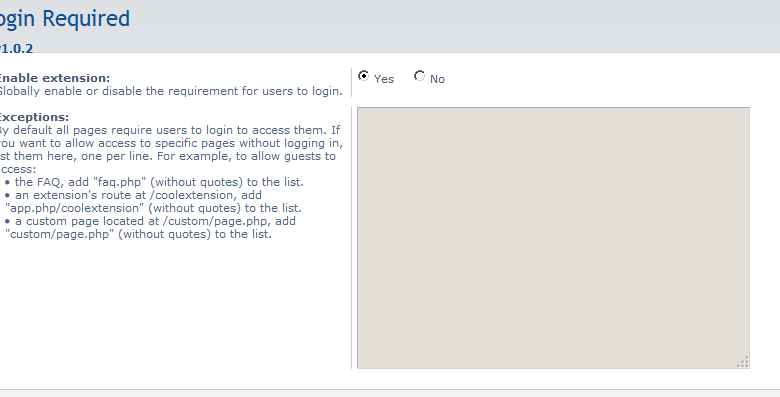Select the Yes radio button
Image resolution: width=780 pixels, height=397 pixels.
(x=364, y=76)
